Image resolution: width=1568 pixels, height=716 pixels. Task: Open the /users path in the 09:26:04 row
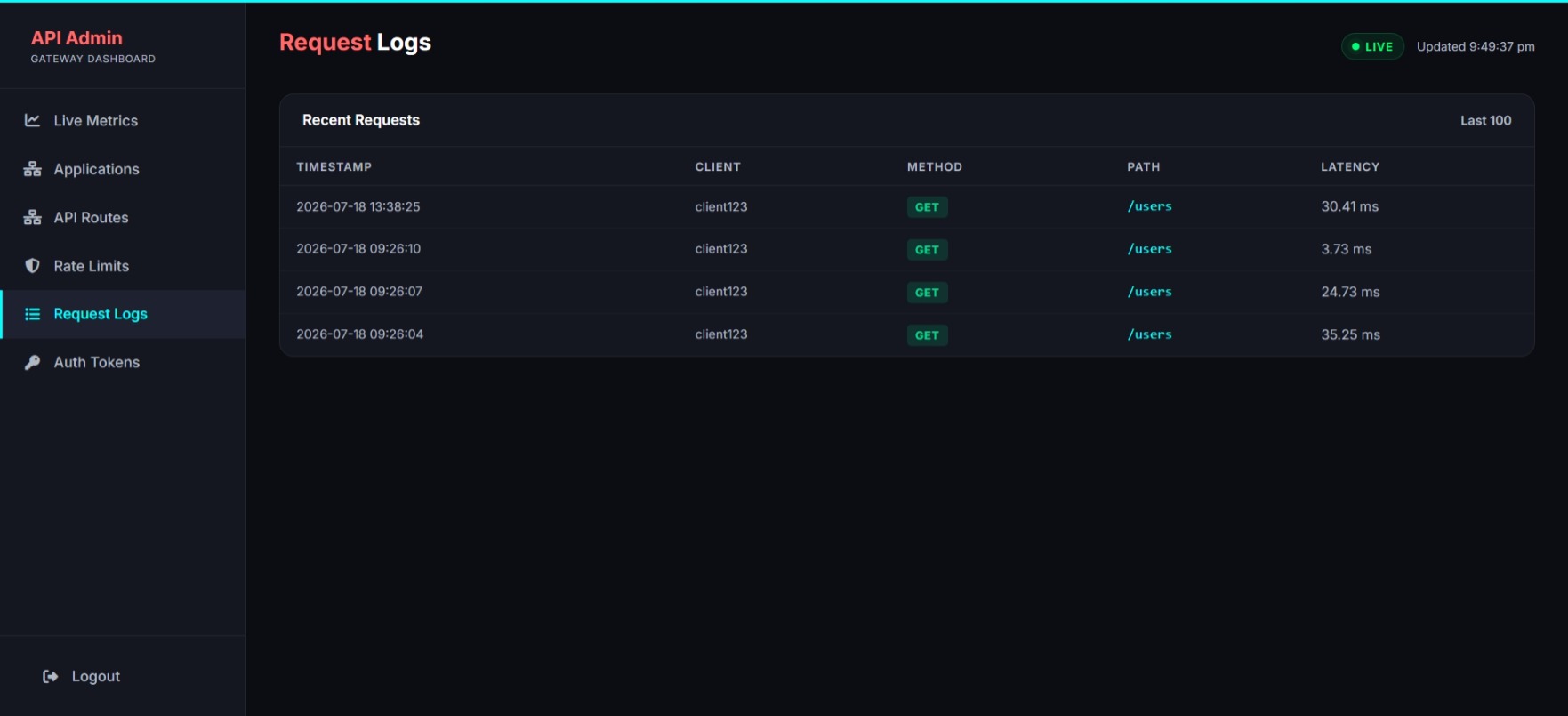tap(1150, 334)
